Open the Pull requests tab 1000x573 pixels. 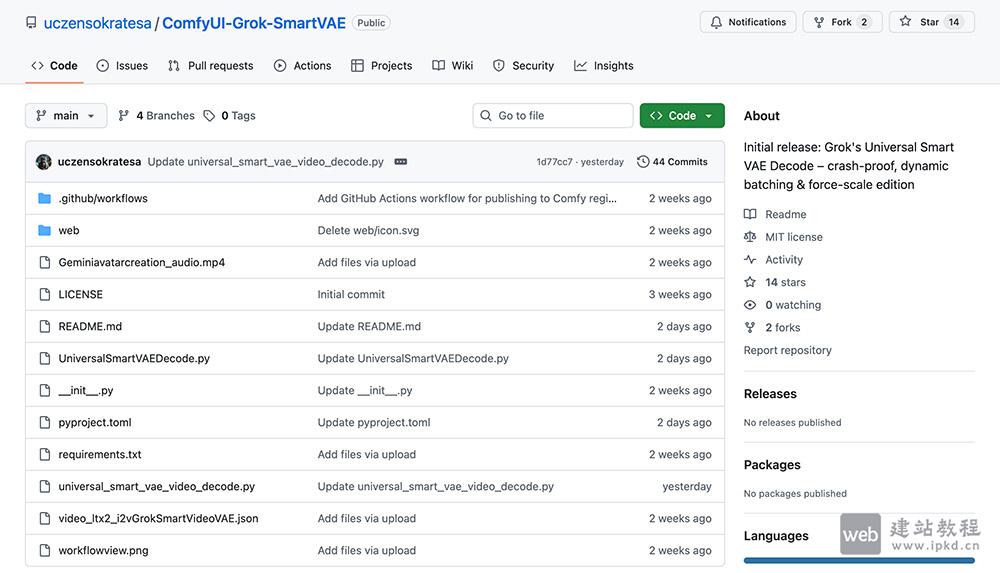(210, 66)
